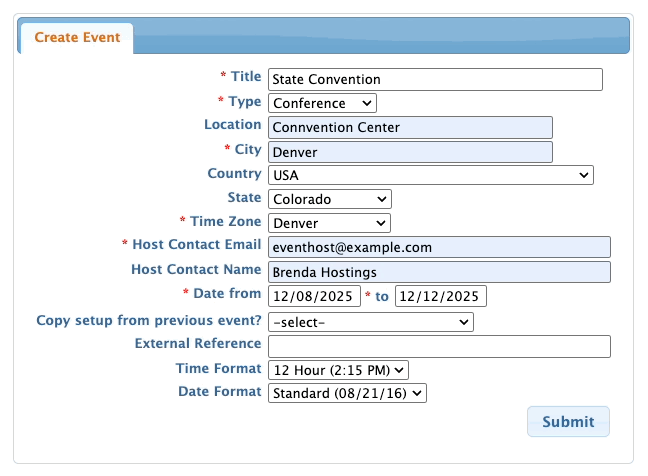Focus the Location text field
Screen dimensions: 648x476
click(409, 127)
